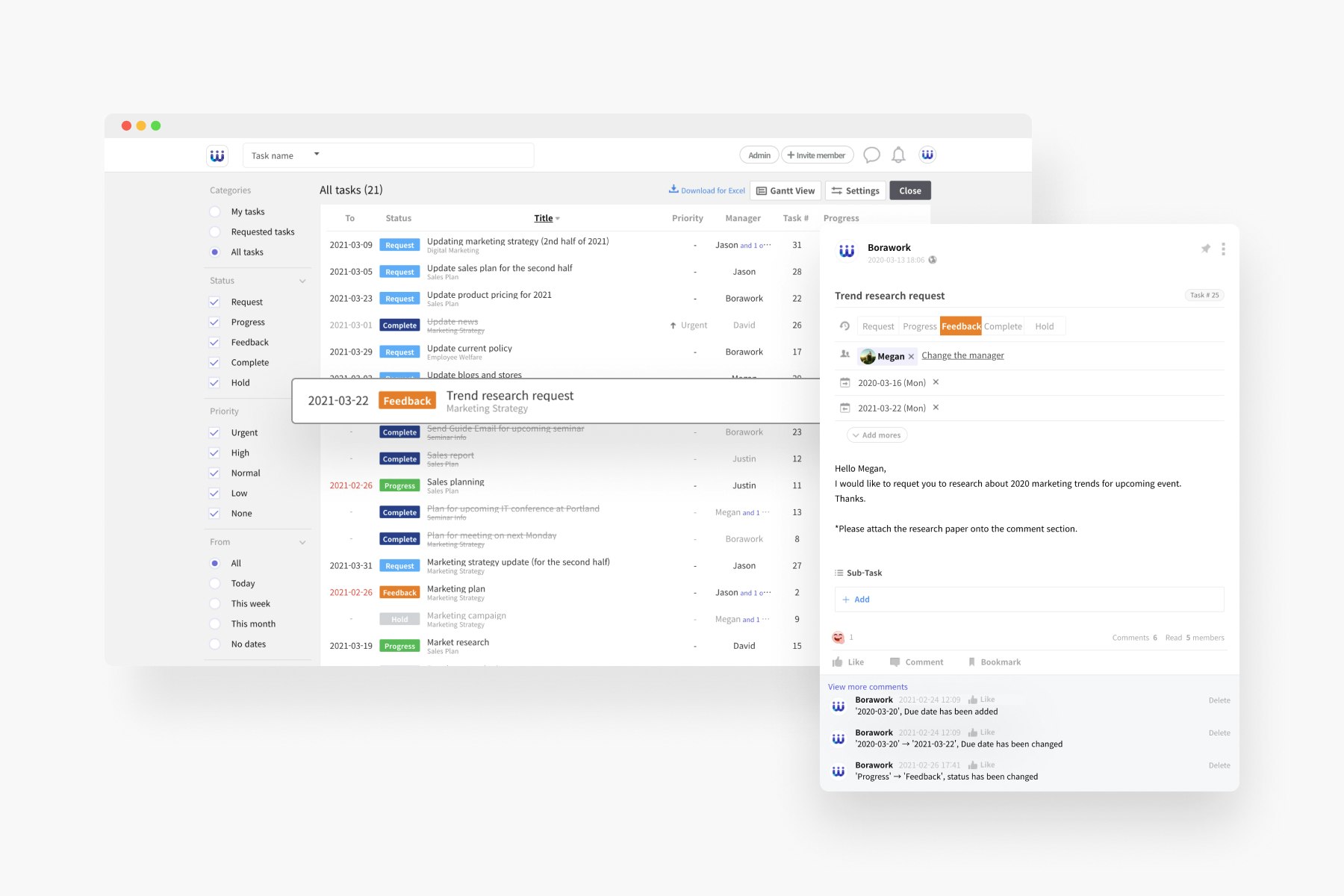Toggle Feedback status checkbox

coord(214,343)
